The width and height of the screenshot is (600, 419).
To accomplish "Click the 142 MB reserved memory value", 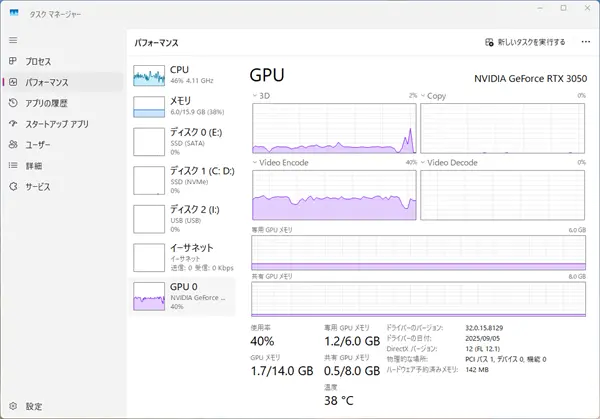I will (x=477, y=370).
